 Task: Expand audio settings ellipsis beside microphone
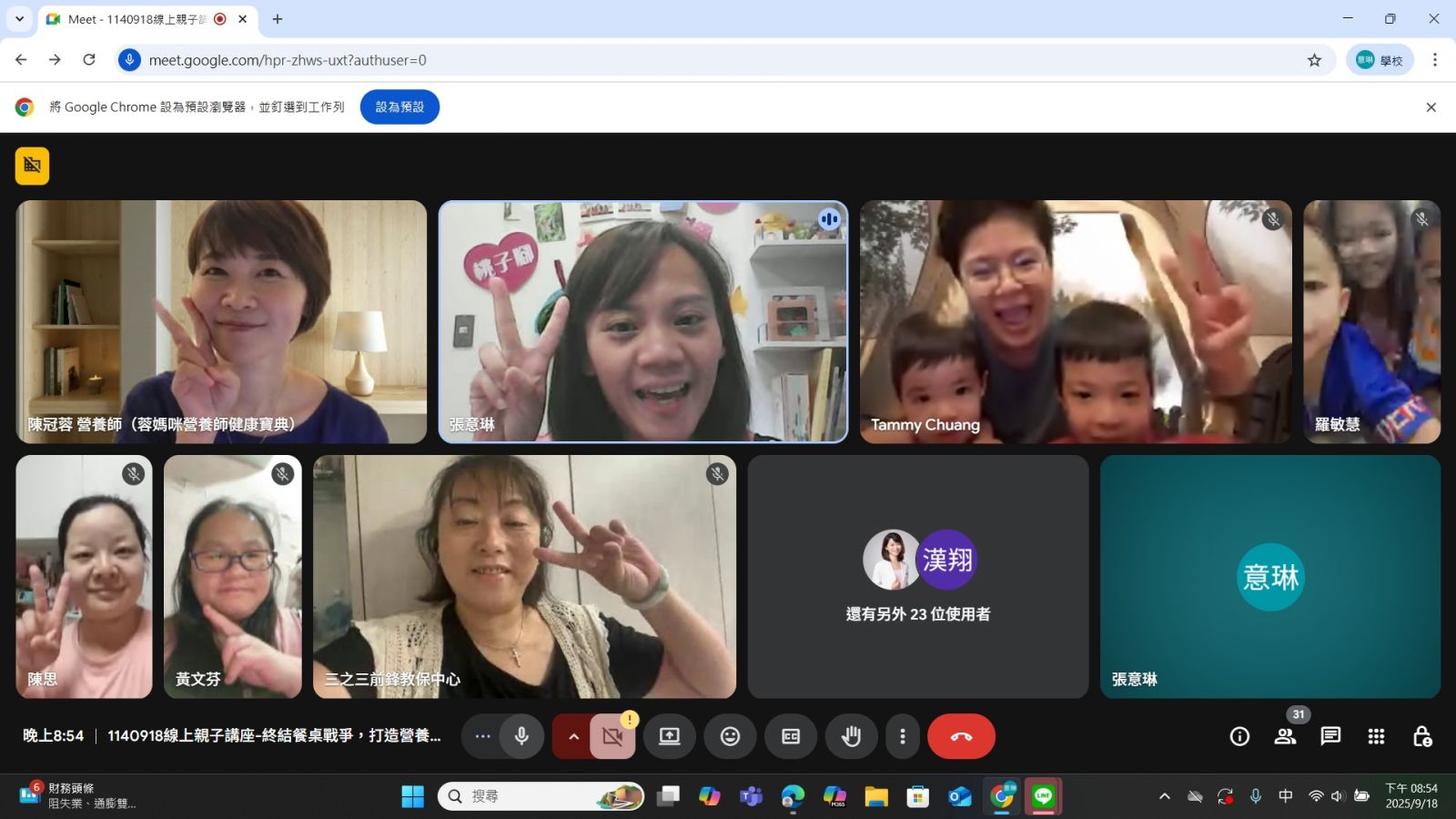click(482, 736)
